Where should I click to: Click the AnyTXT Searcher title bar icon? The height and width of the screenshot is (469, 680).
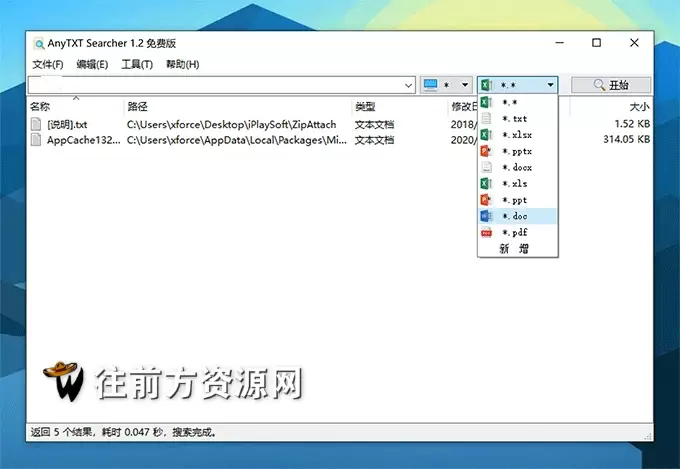click(x=39, y=43)
